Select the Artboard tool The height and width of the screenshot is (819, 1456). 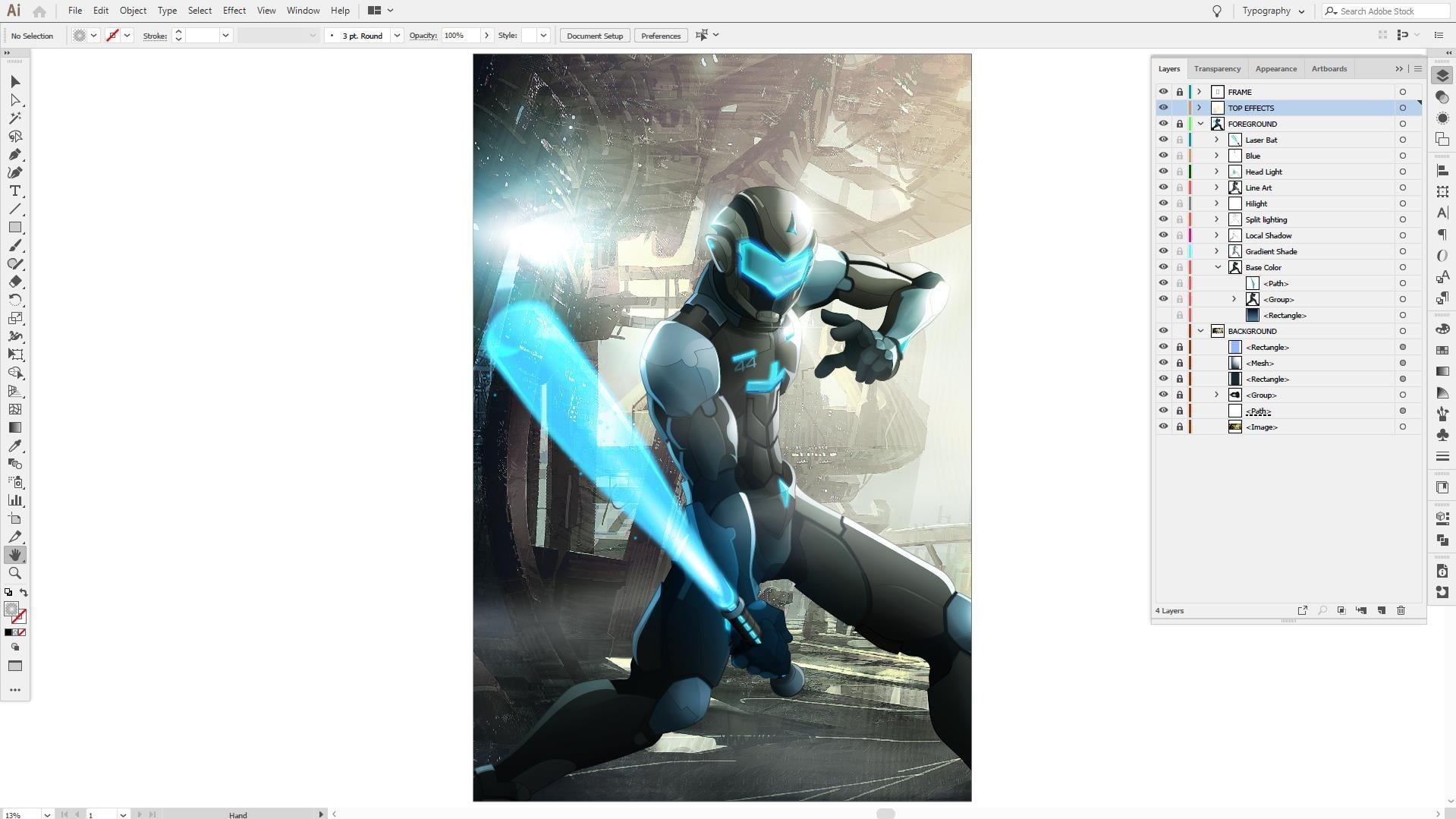[x=15, y=518]
